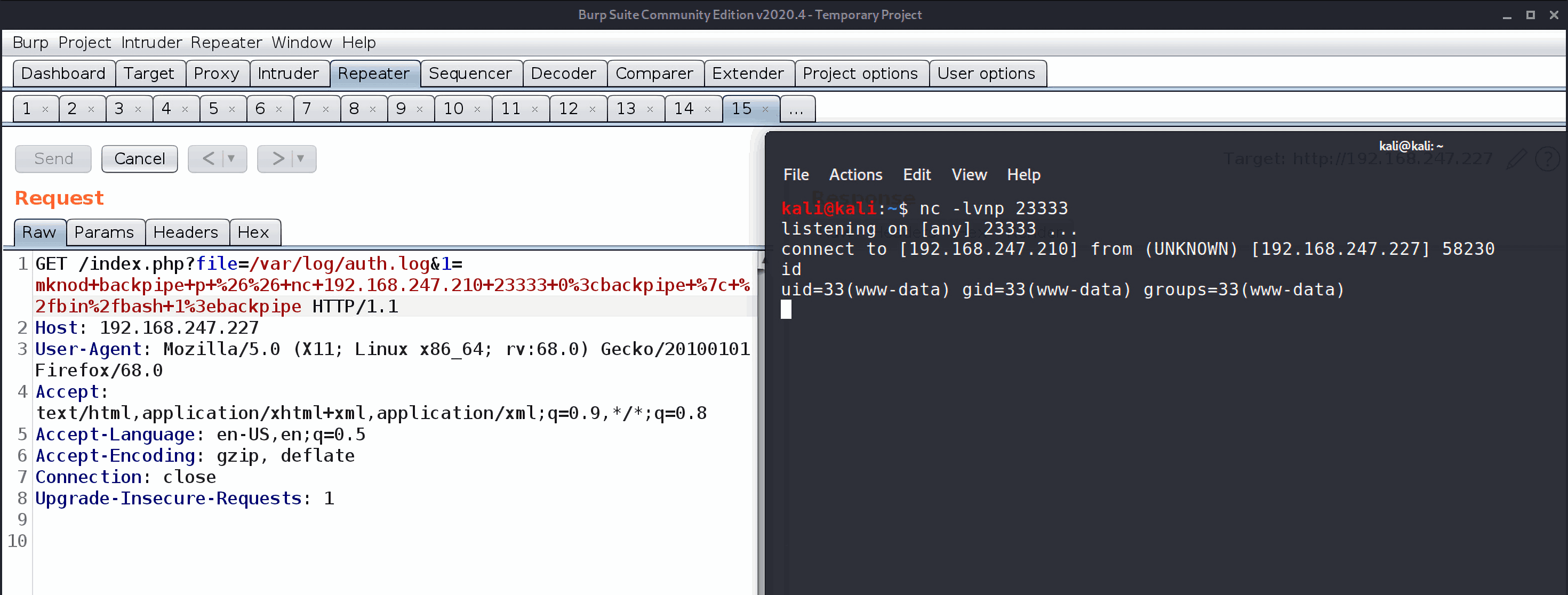Close Repeater tab 10
The width and height of the screenshot is (1568, 595).
477,109
